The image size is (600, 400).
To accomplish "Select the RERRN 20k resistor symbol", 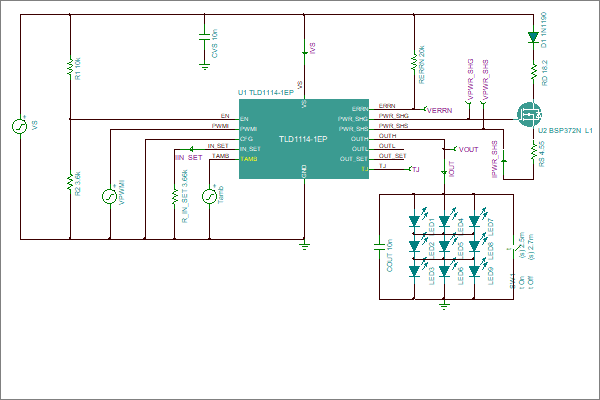I will (414, 61).
